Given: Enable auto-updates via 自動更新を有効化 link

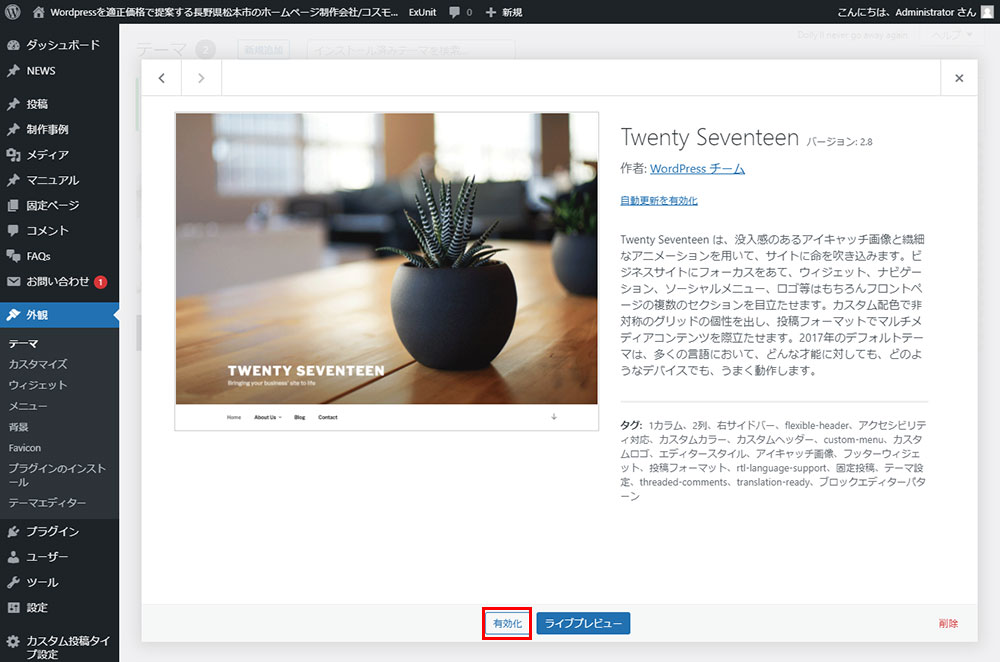Looking at the screenshot, I should point(659,201).
